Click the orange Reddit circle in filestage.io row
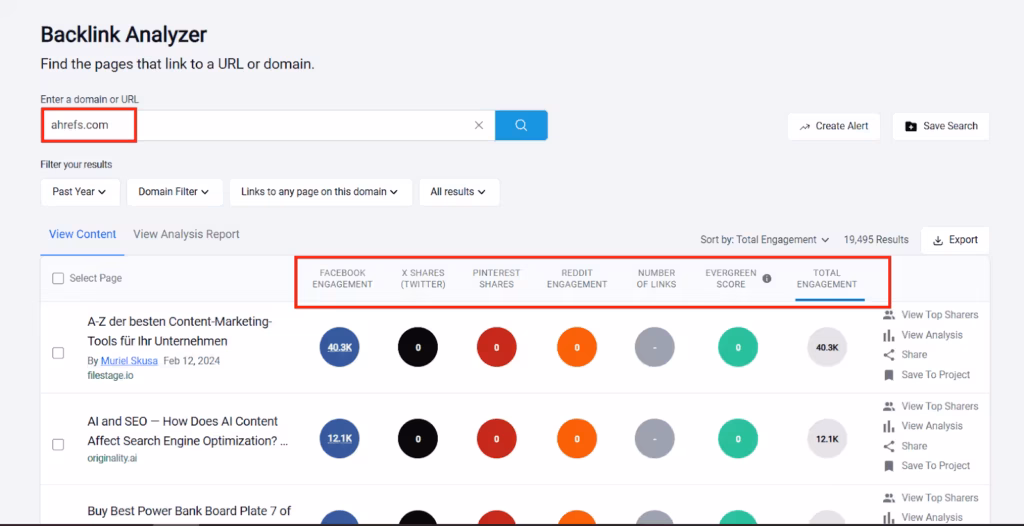The height and width of the screenshot is (526, 1024). tap(577, 347)
